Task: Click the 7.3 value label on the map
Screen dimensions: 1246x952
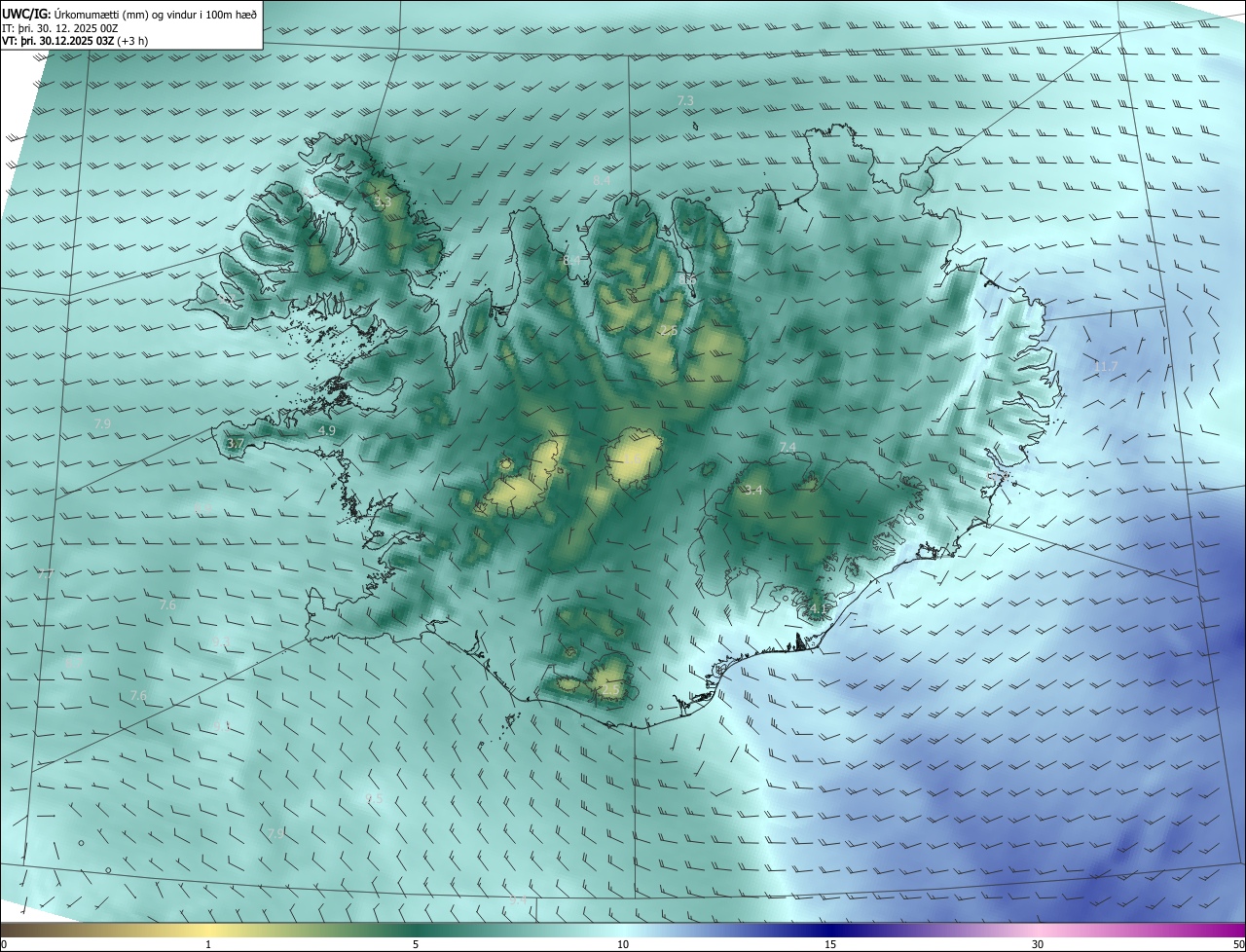Action: (685, 101)
